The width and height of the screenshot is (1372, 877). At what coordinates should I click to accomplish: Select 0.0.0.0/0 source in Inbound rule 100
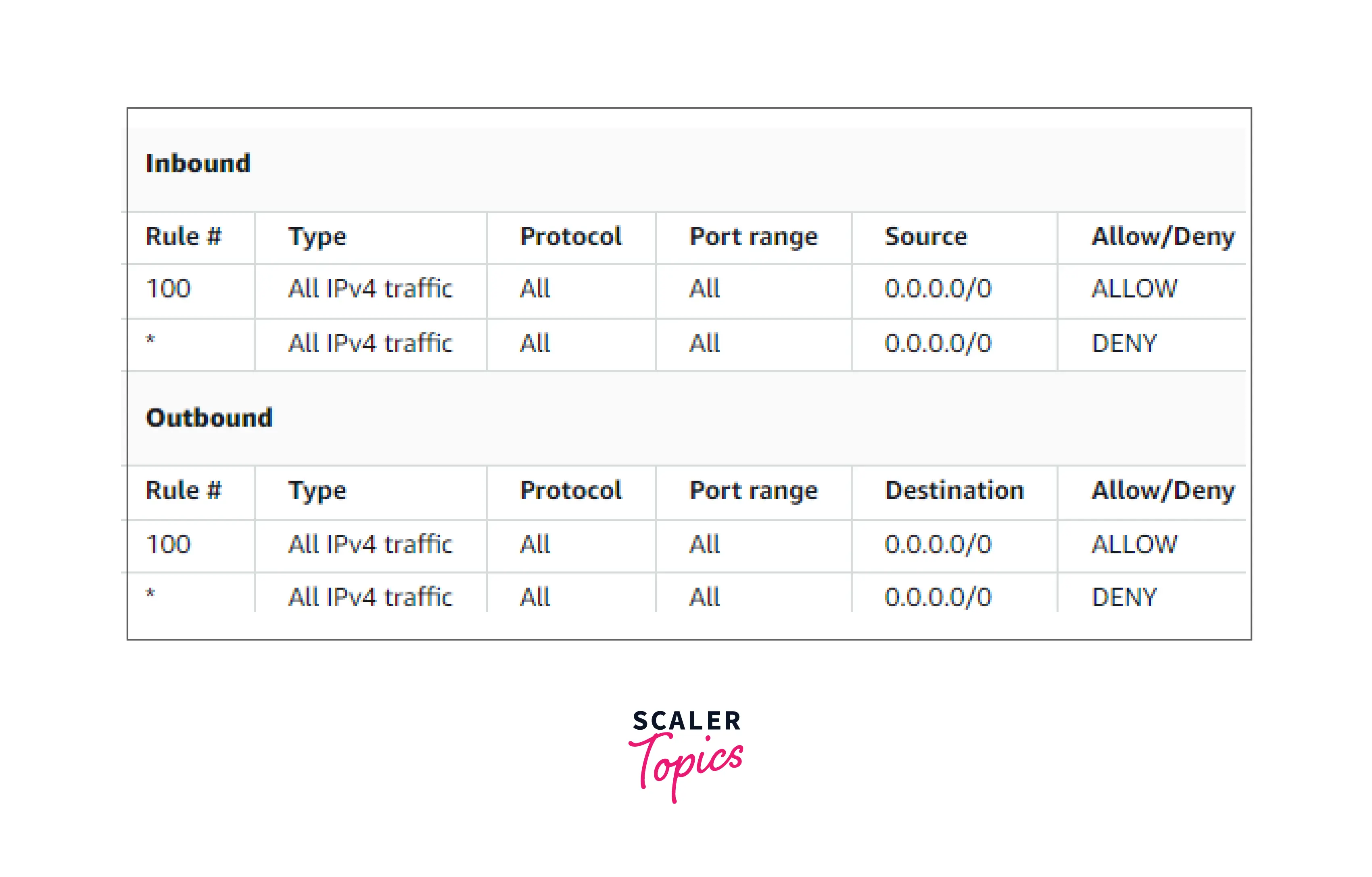[x=938, y=289]
